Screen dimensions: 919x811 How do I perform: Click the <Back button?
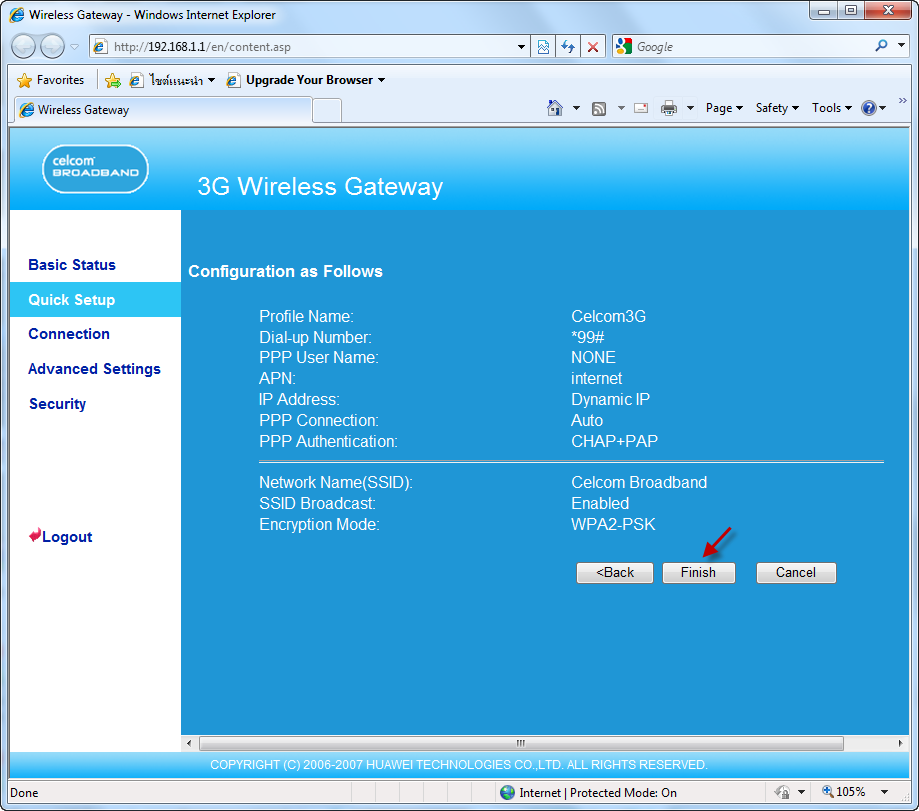click(x=615, y=573)
